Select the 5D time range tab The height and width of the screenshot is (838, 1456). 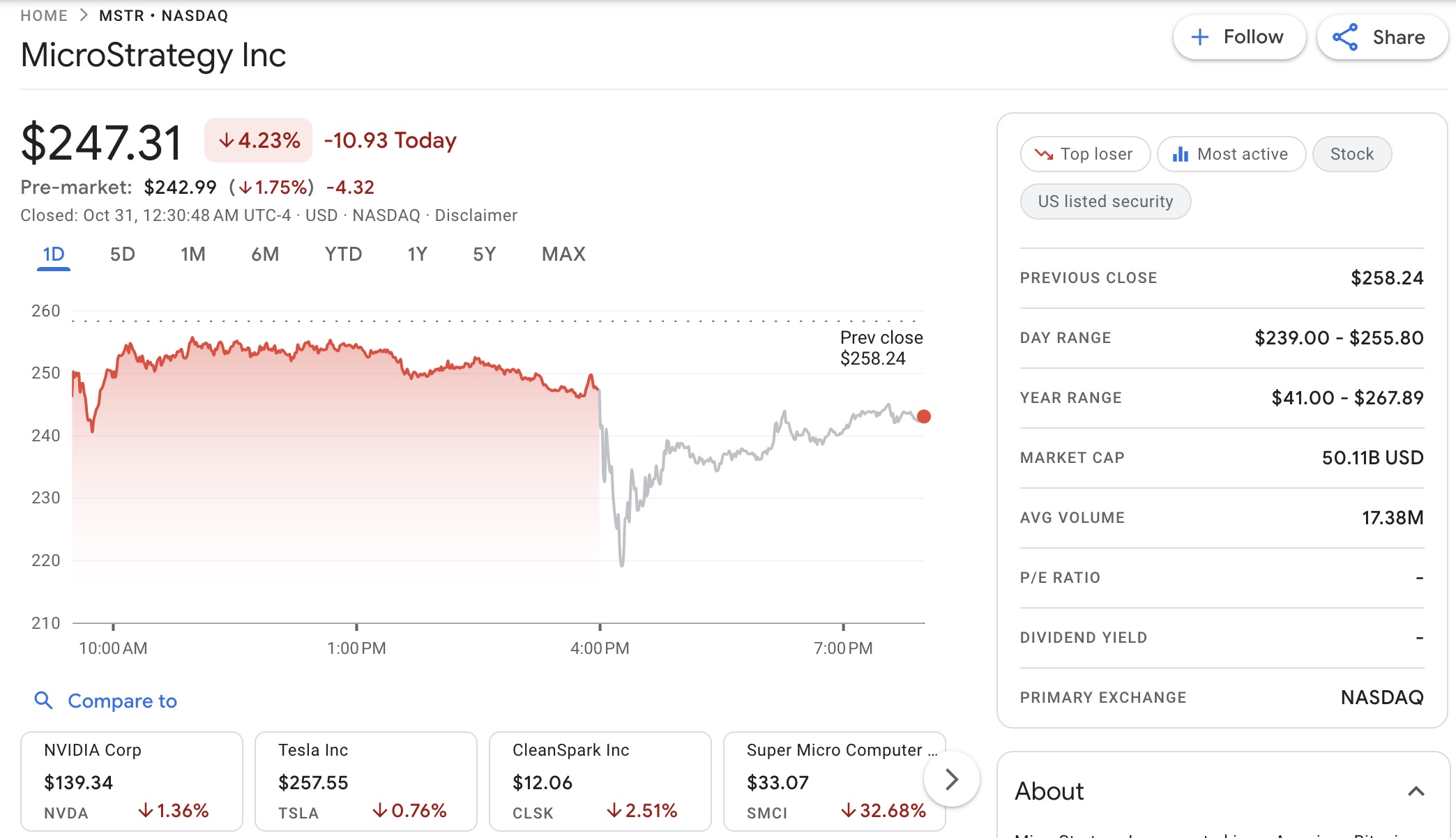point(123,254)
